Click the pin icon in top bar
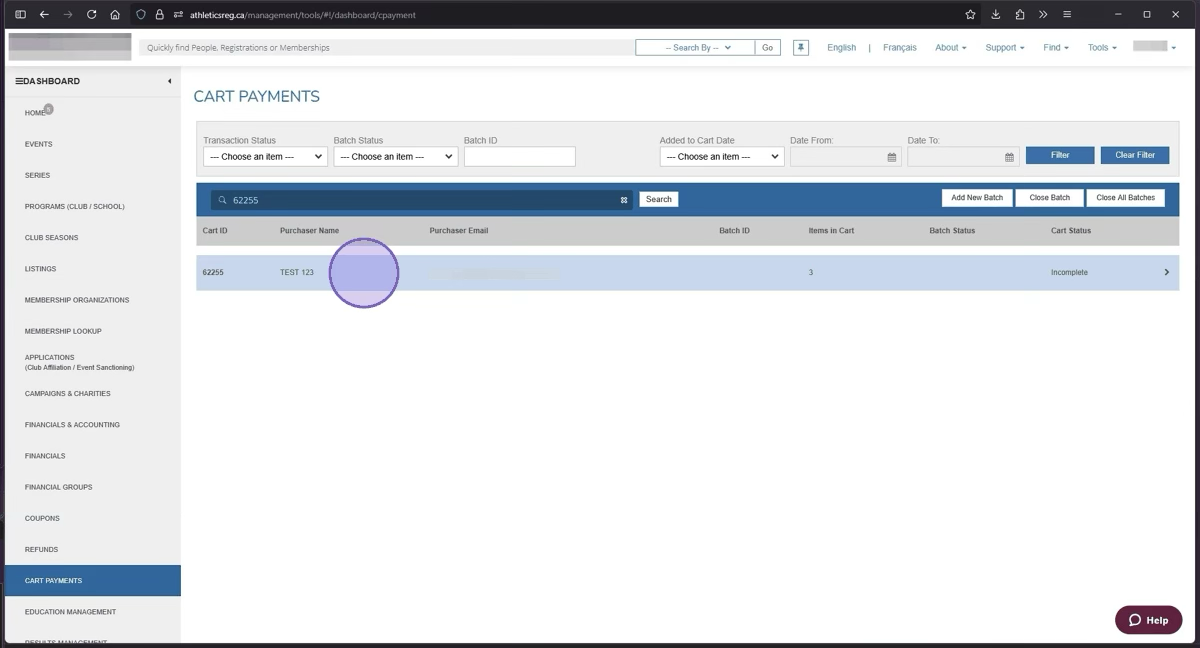The height and width of the screenshot is (648, 1200). 801,48
